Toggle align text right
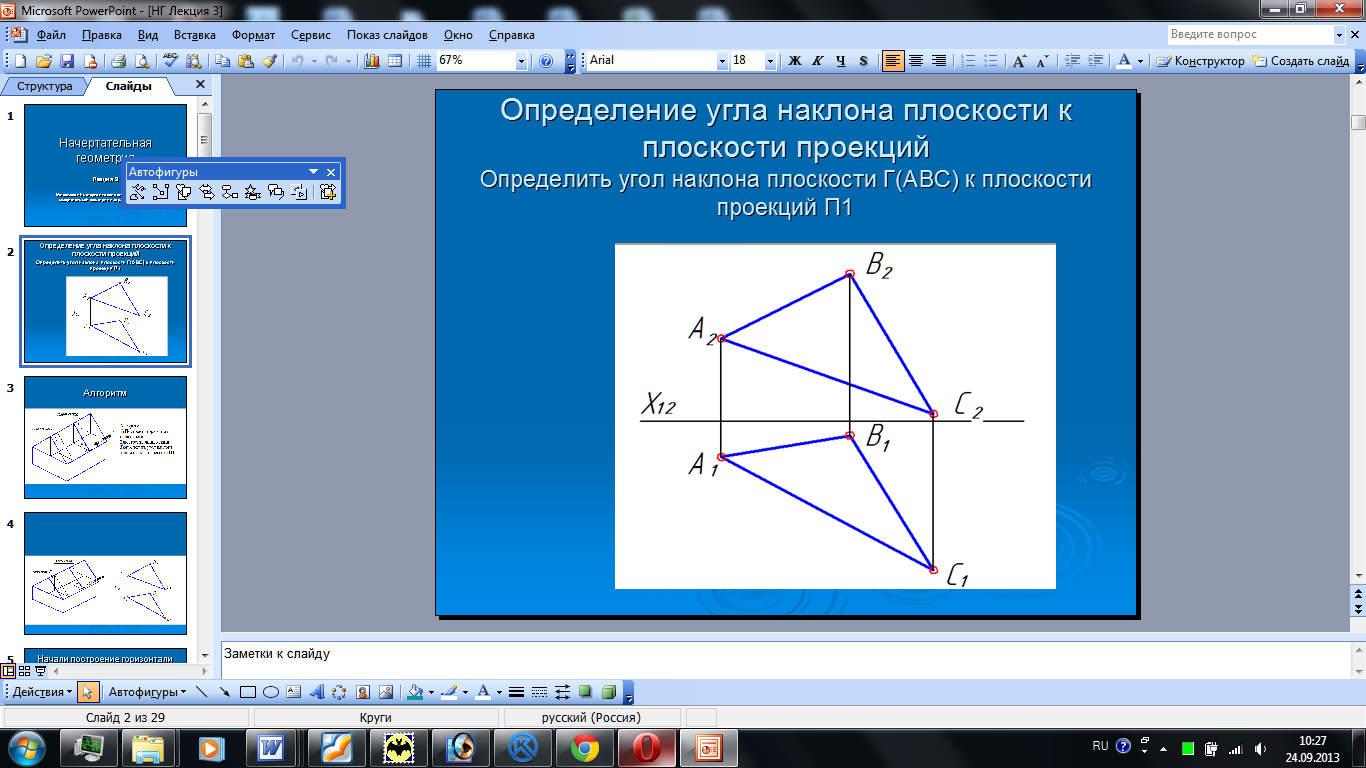 pos(939,61)
